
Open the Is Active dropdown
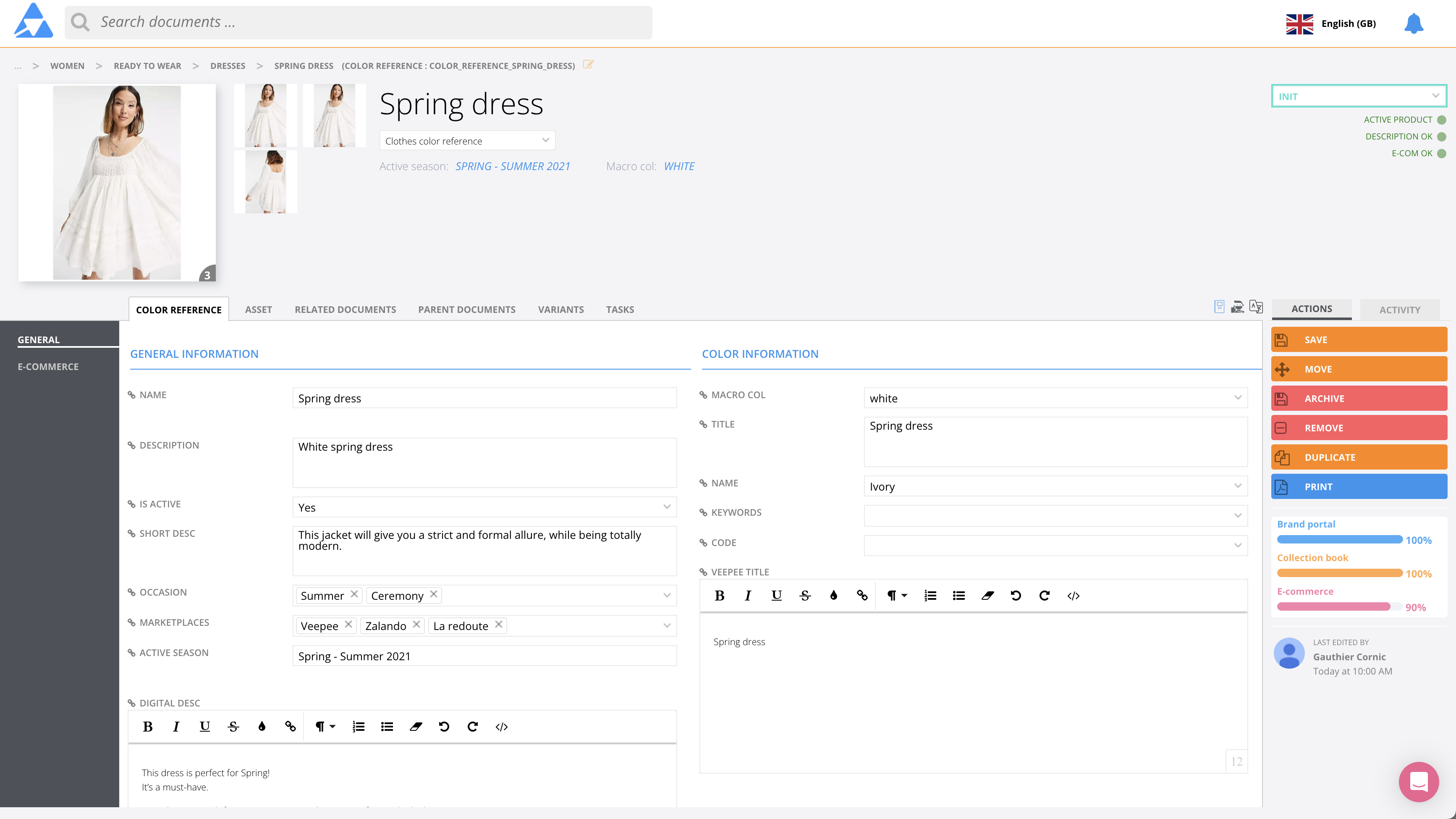[x=484, y=507]
